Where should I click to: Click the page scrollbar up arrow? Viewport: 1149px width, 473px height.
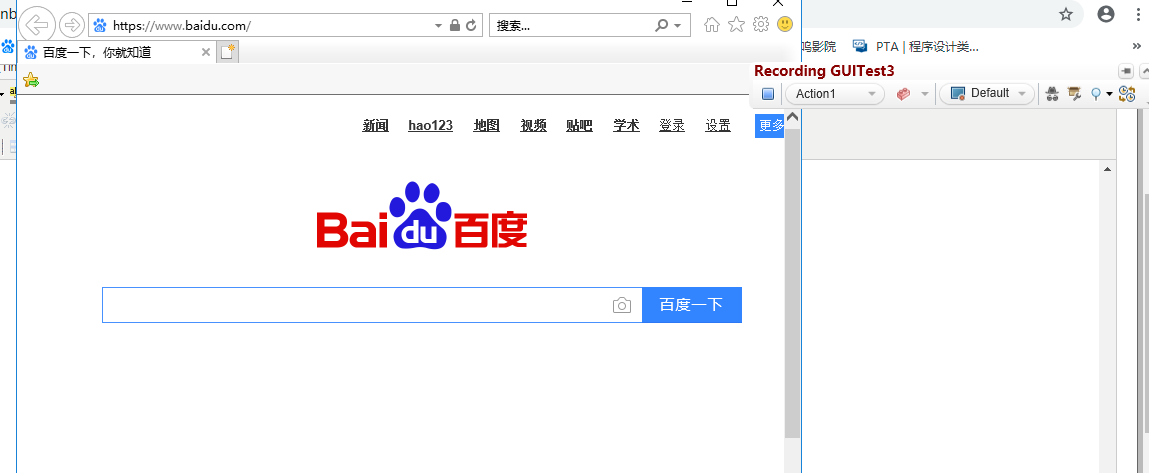click(x=792, y=117)
